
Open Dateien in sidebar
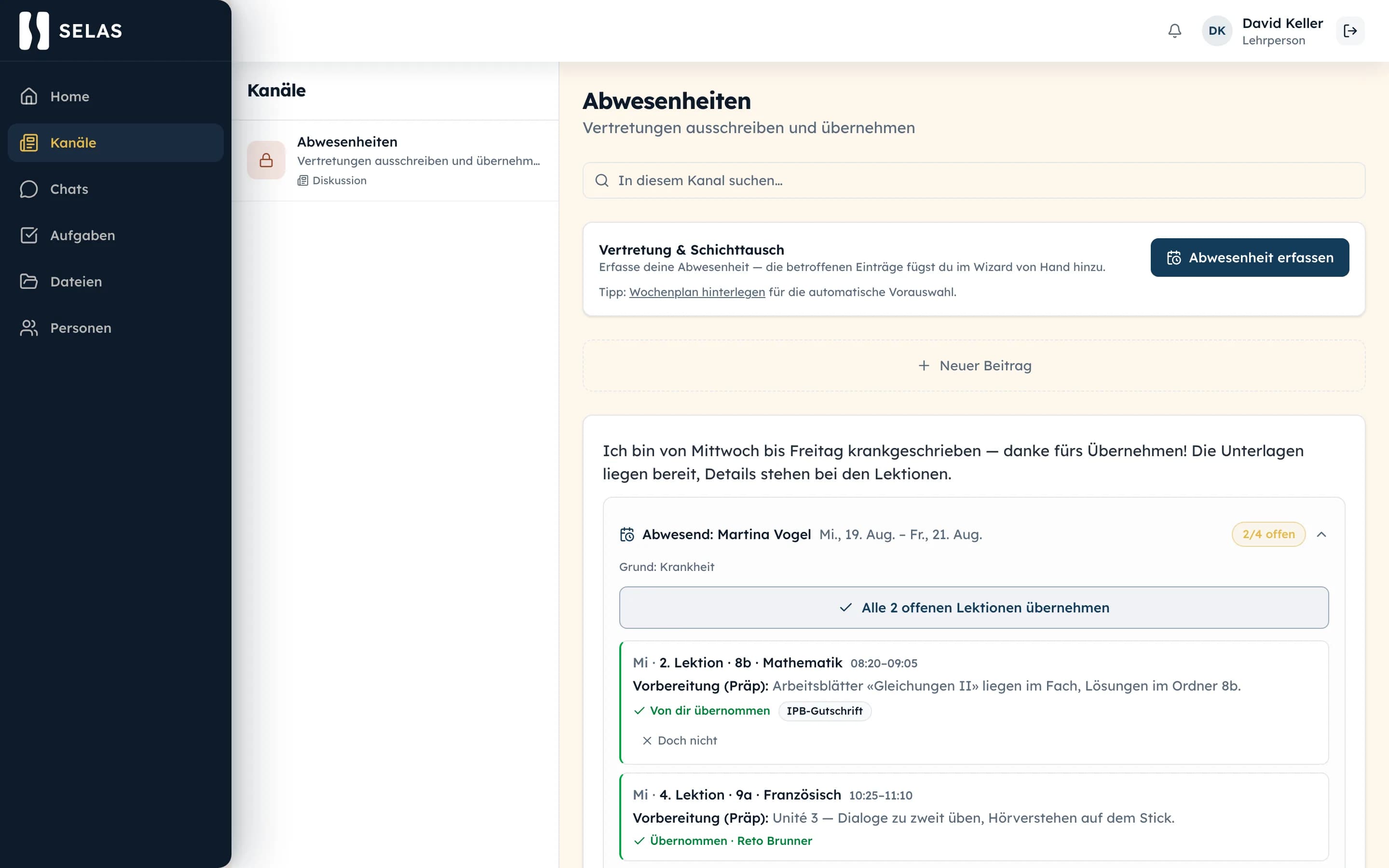pos(115,282)
